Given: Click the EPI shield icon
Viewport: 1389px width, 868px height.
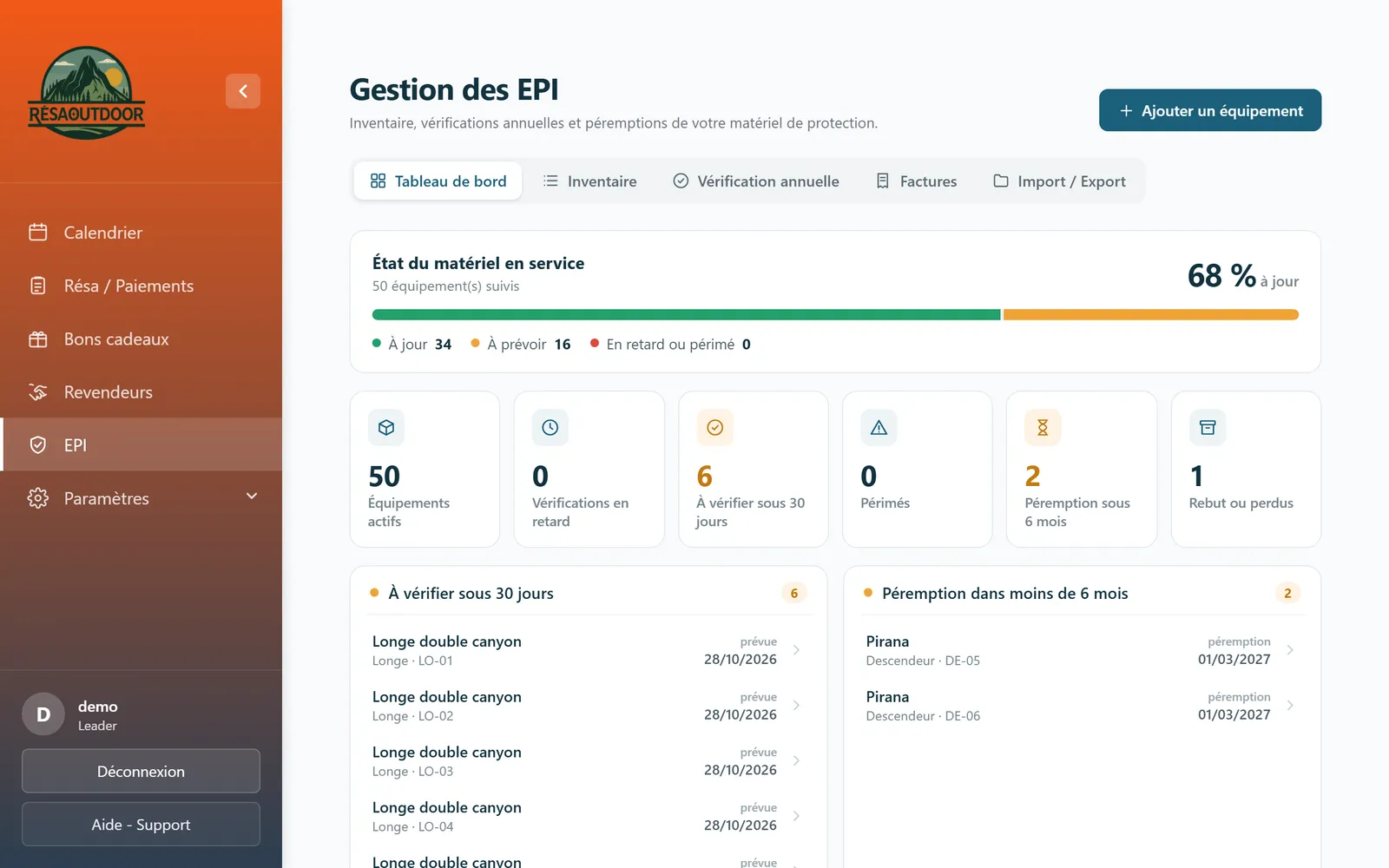Looking at the screenshot, I should click(x=37, y=445).
